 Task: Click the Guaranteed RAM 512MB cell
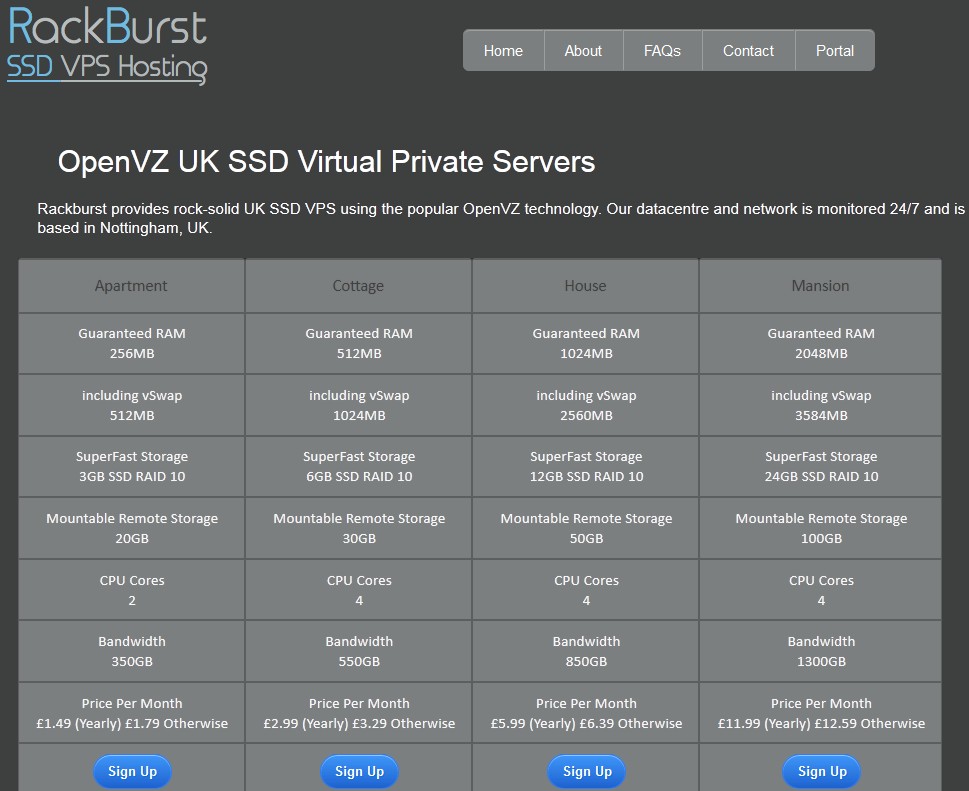(x=358, y=344)
